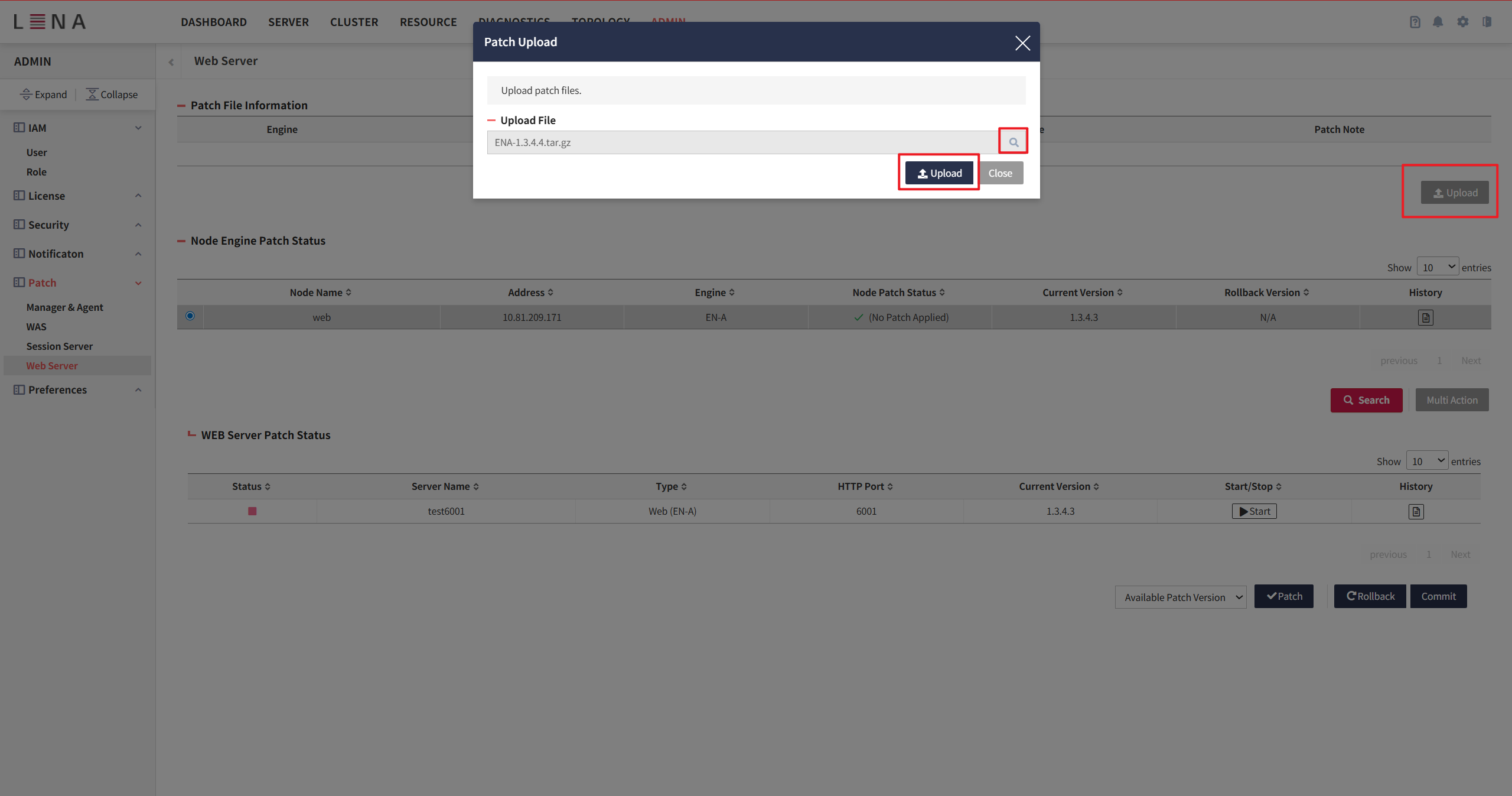Open the settings gear icon
Image resolution: width=1512 pixels, height=796 pixels.
pos(1462,22)
